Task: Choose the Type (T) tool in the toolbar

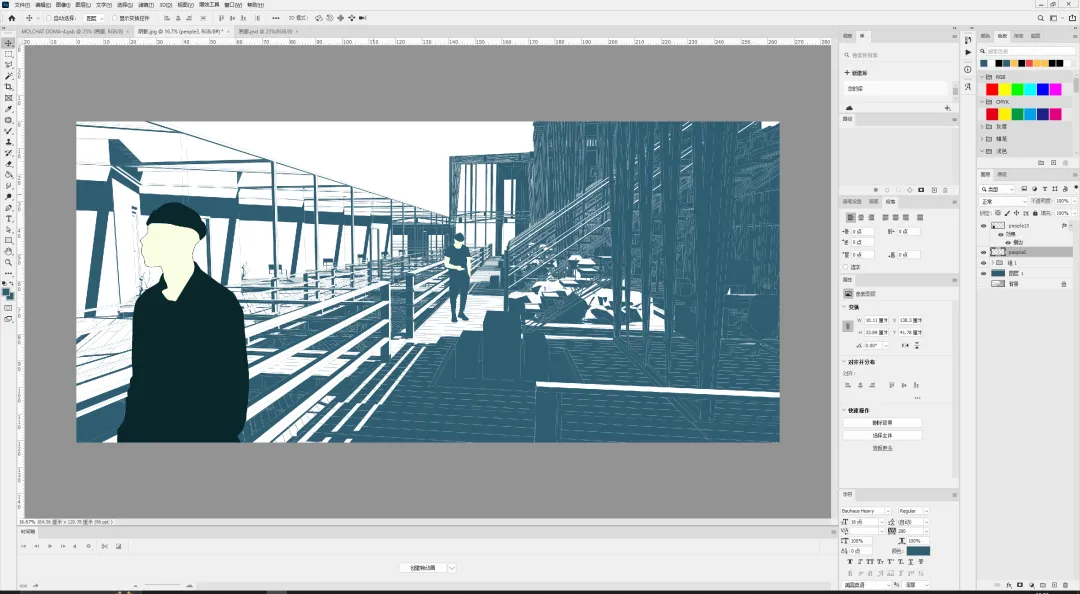Action: (8, 218)
